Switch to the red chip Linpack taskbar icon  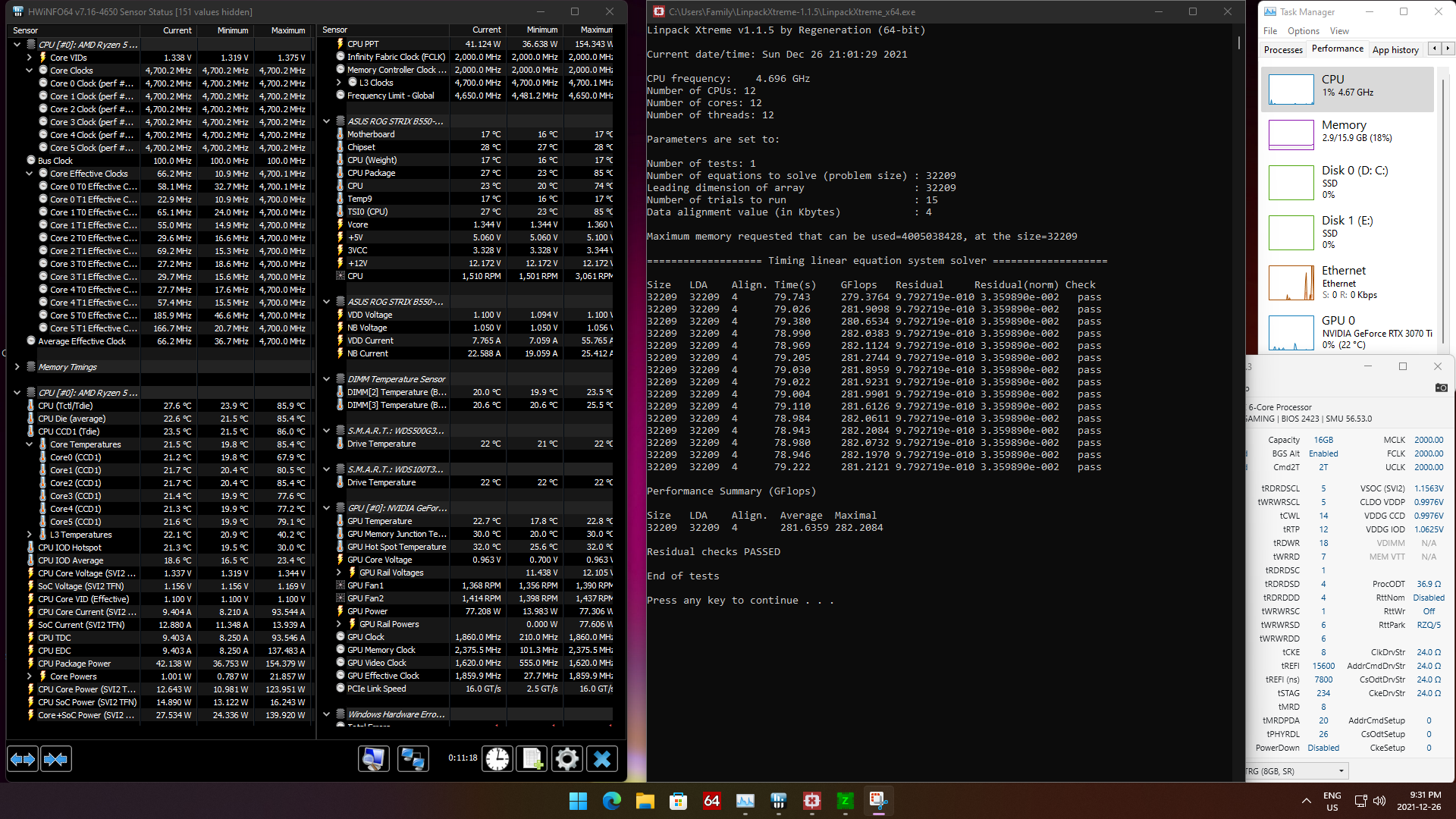pyautogui.click(x=812, y=801)
